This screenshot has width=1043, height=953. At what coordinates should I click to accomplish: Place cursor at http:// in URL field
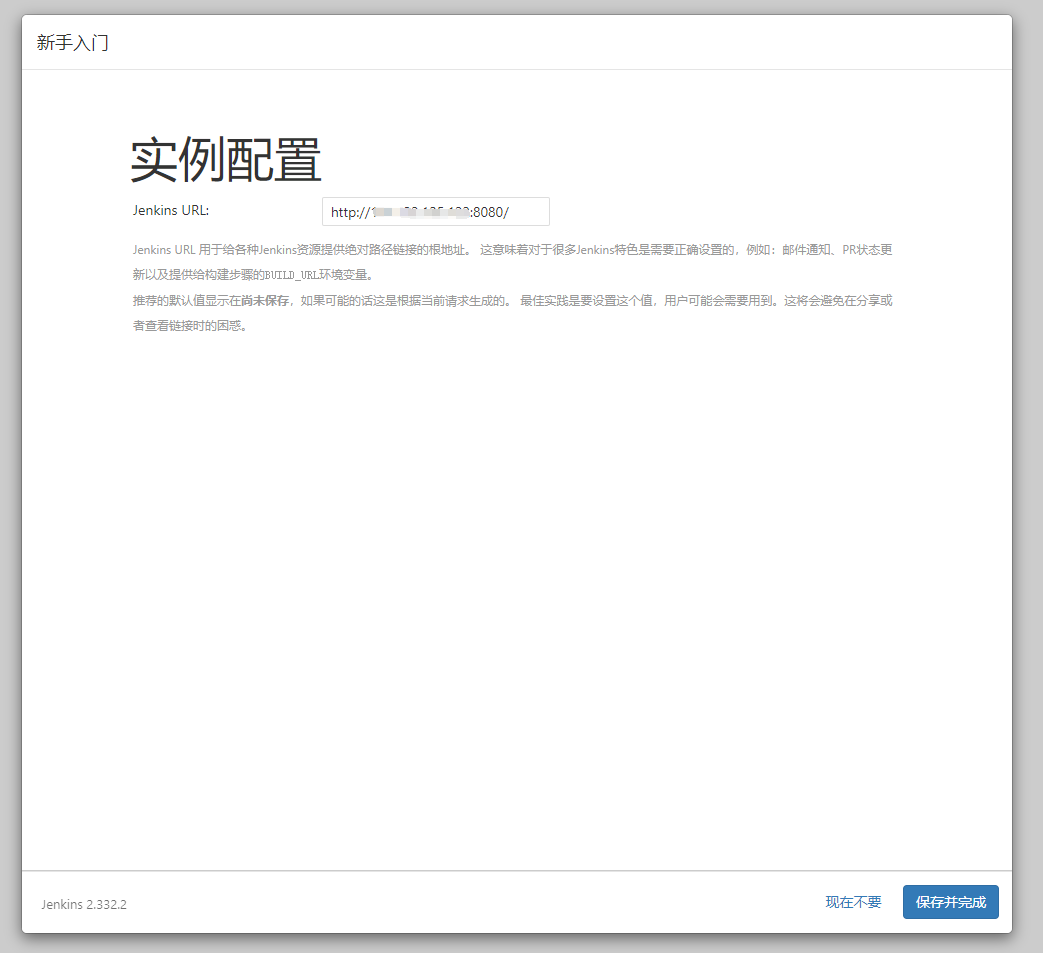coord(350,212)
